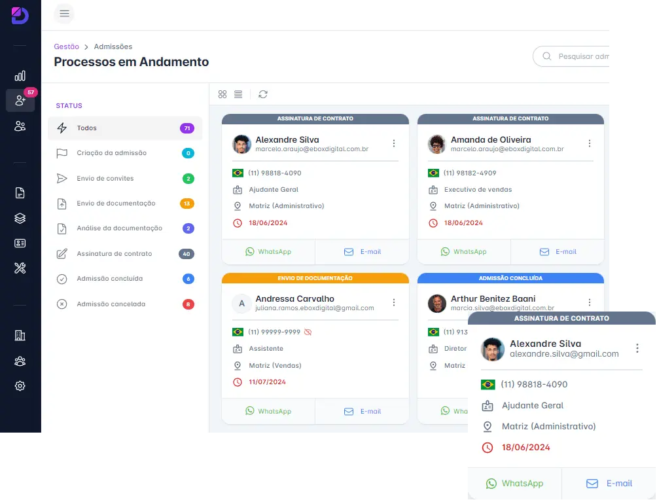The height and width of the screenshot is (500, 657).
Task: Open the company building sidebar icon
Action: click(x=20, y=336)
